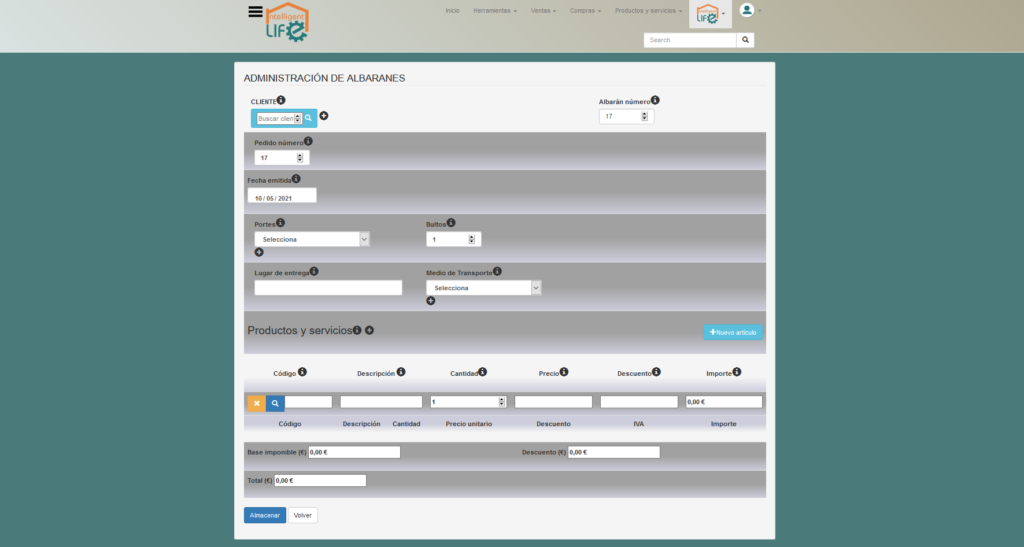This screenshot has height=547, width=1024.
Task: Click the Descuento (€) totals field
Action: pos(614,452)
